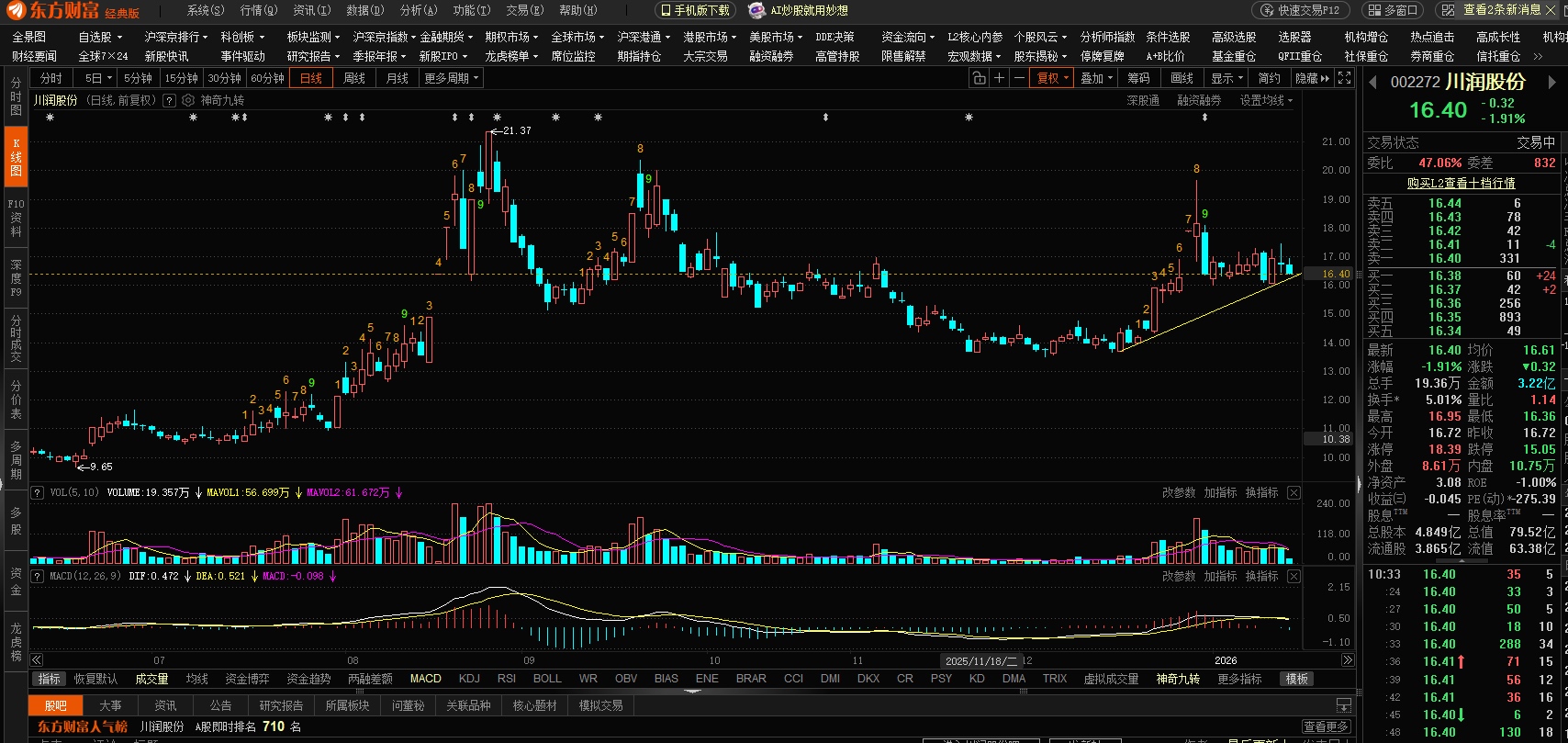Open 叠加 overlay dropdown
The width and height of the screenshot is (1568, 743).
point(1096,78)
